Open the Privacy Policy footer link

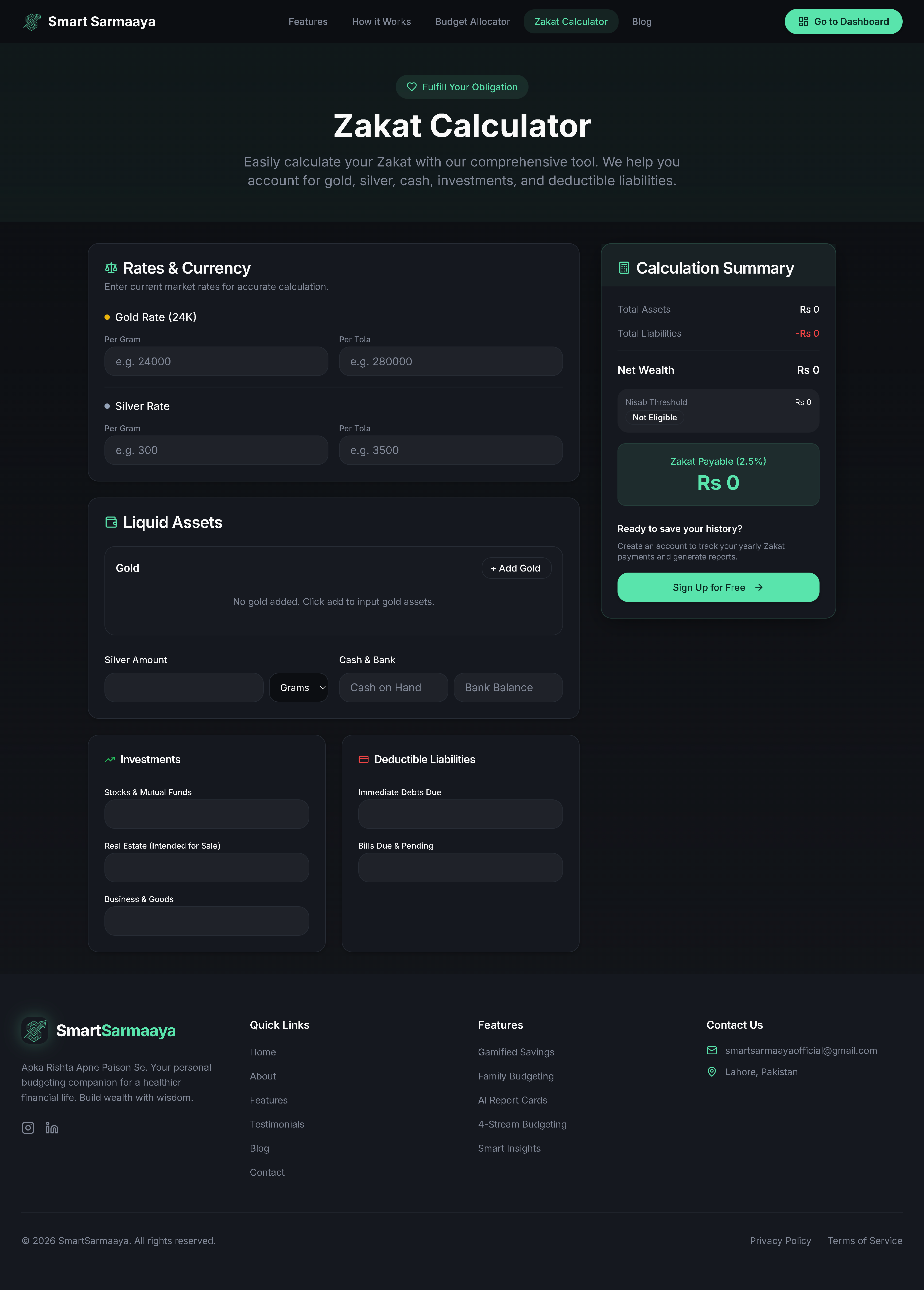click(780, 1241)
